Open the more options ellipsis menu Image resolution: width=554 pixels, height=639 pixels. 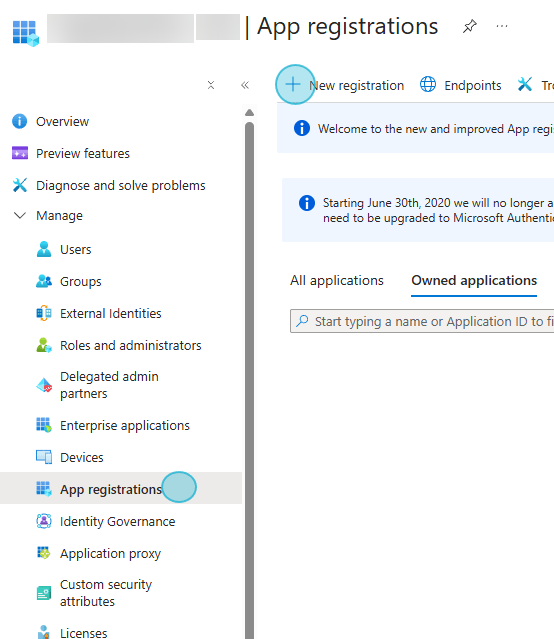(x=502, y=26)
